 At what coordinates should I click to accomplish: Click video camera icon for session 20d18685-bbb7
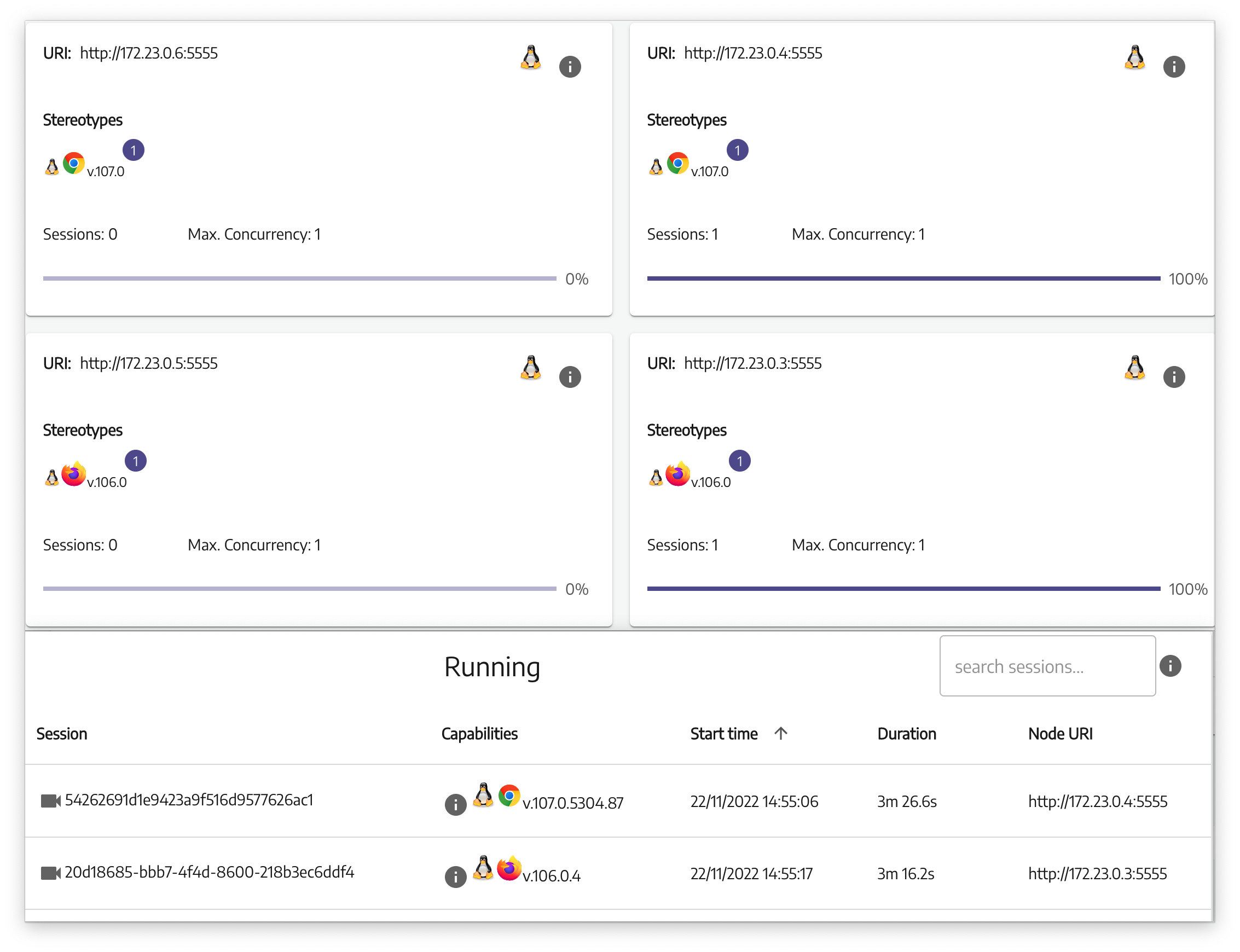[x=50, y=873]
